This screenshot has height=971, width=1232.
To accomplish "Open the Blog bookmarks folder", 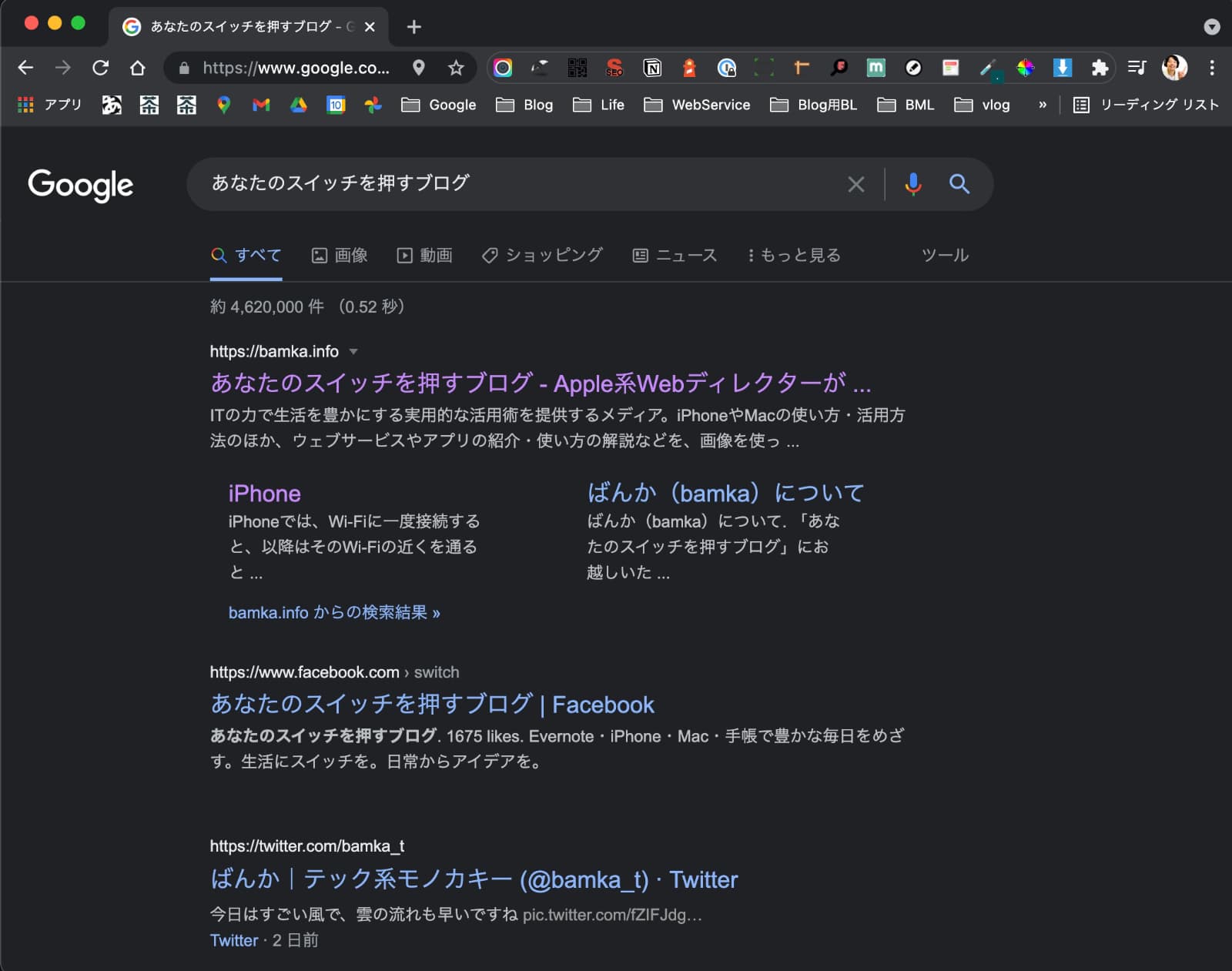I will (x=524, y=105).
